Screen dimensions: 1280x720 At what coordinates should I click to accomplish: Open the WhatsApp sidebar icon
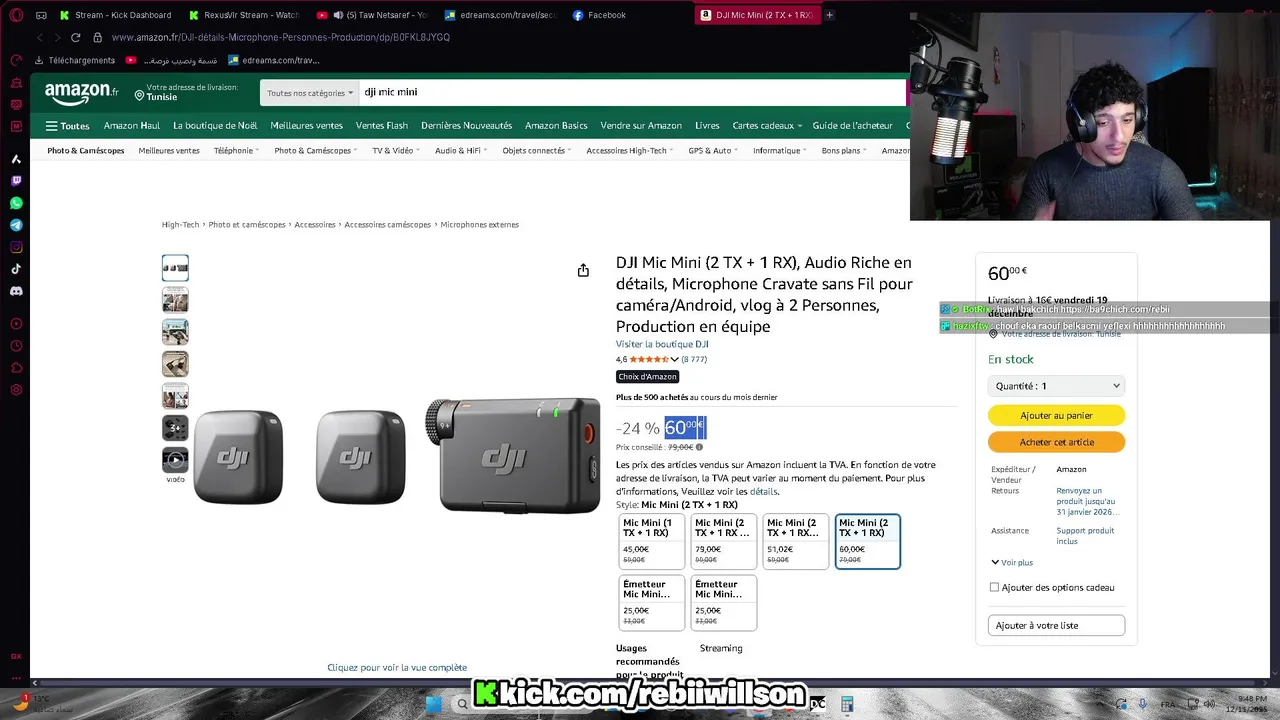tap(16, 203)
